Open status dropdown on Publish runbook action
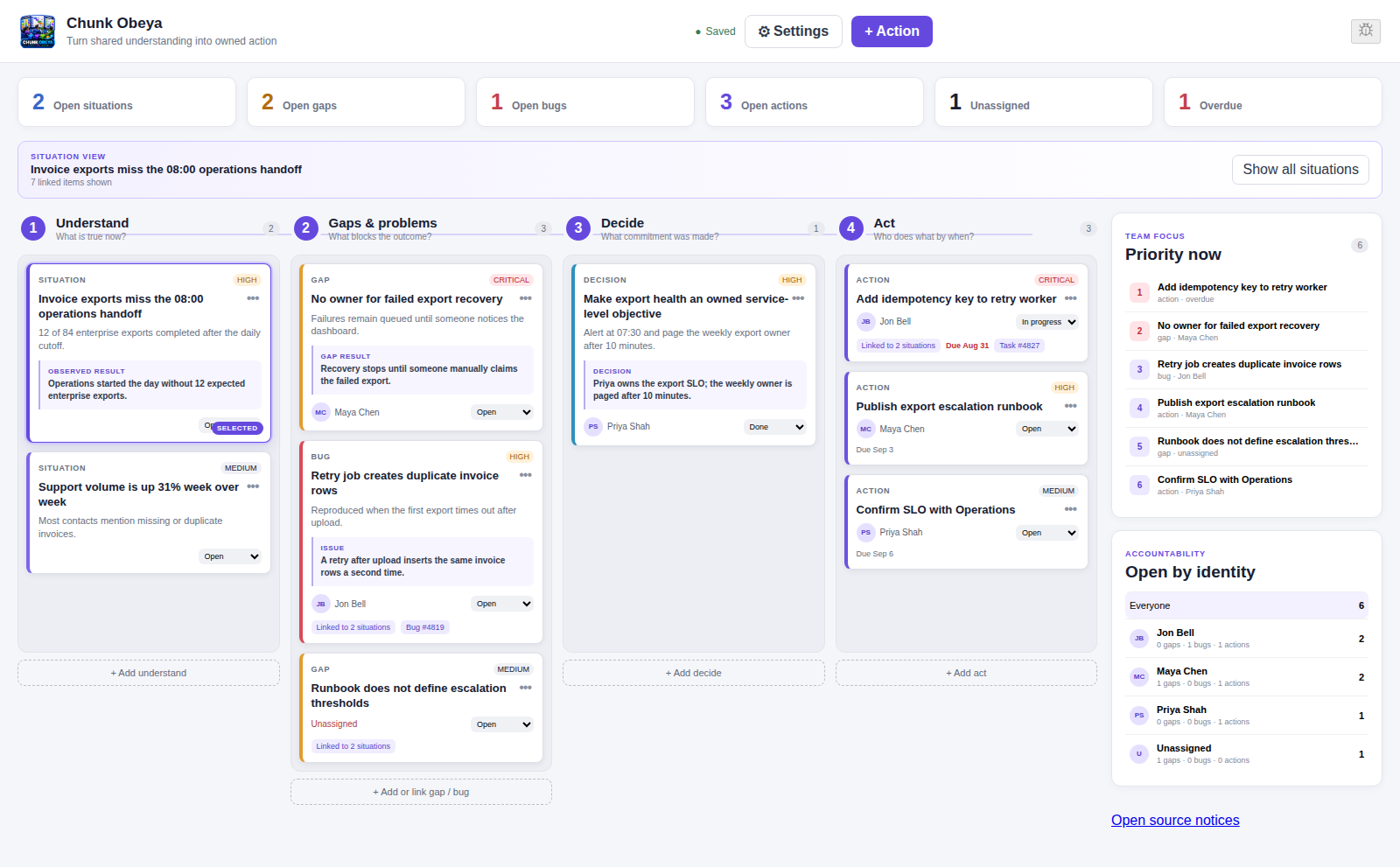This screenshot has width=1400, height=867. tap(1047, 429)
